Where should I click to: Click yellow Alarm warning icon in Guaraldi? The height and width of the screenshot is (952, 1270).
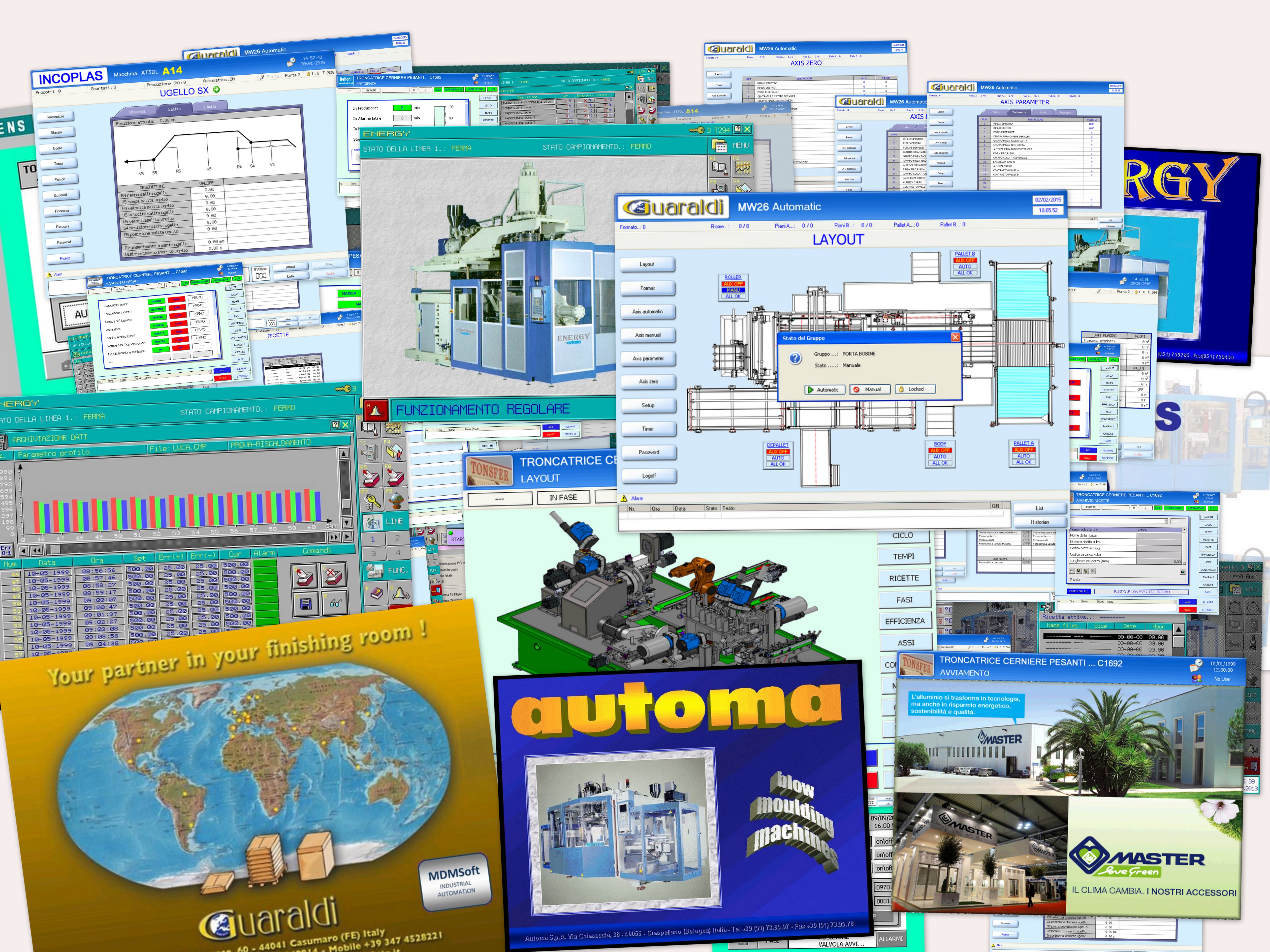tap(625, 498)
